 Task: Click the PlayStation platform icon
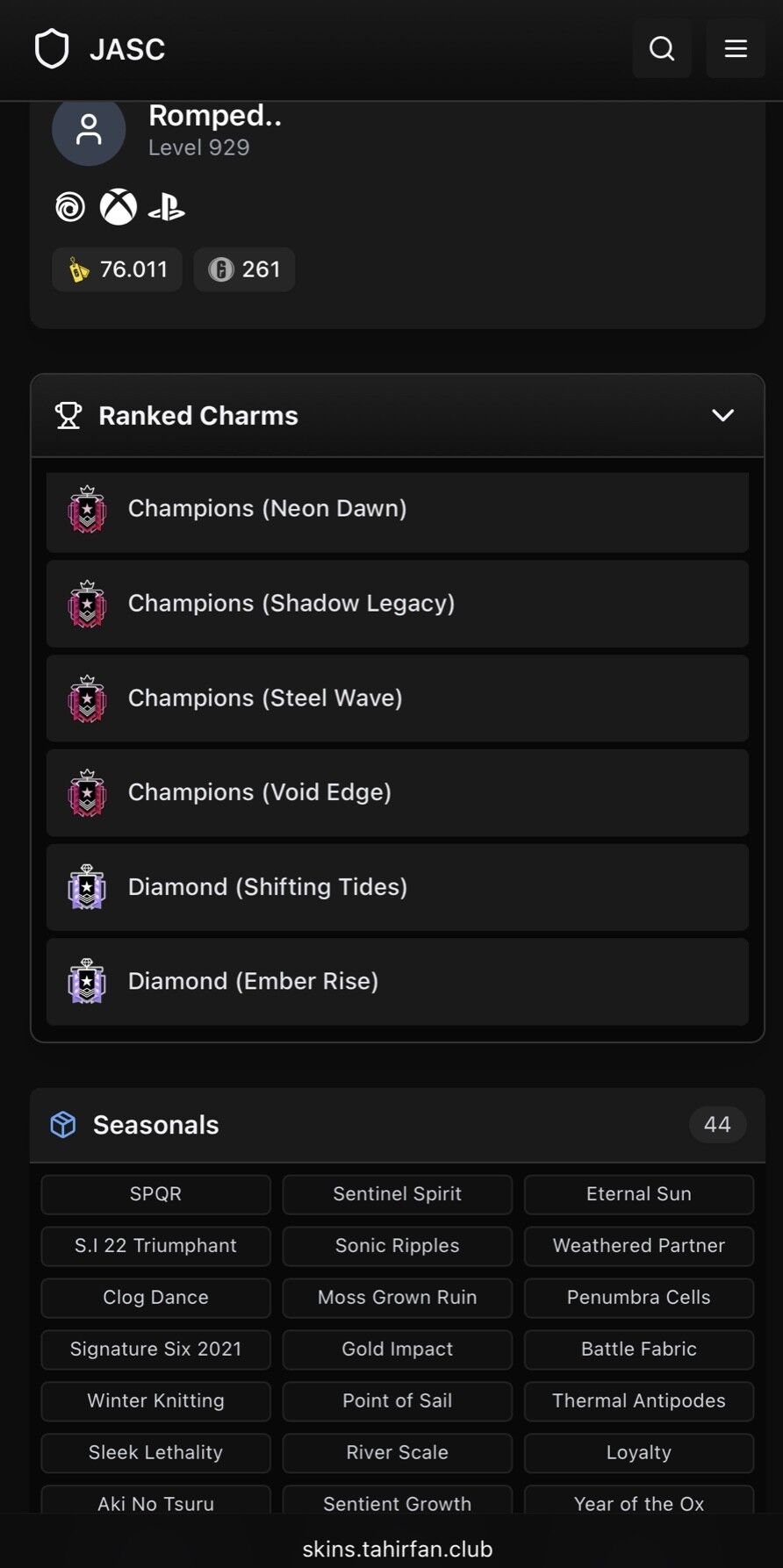pyautogui.click(x=169, y=207)
